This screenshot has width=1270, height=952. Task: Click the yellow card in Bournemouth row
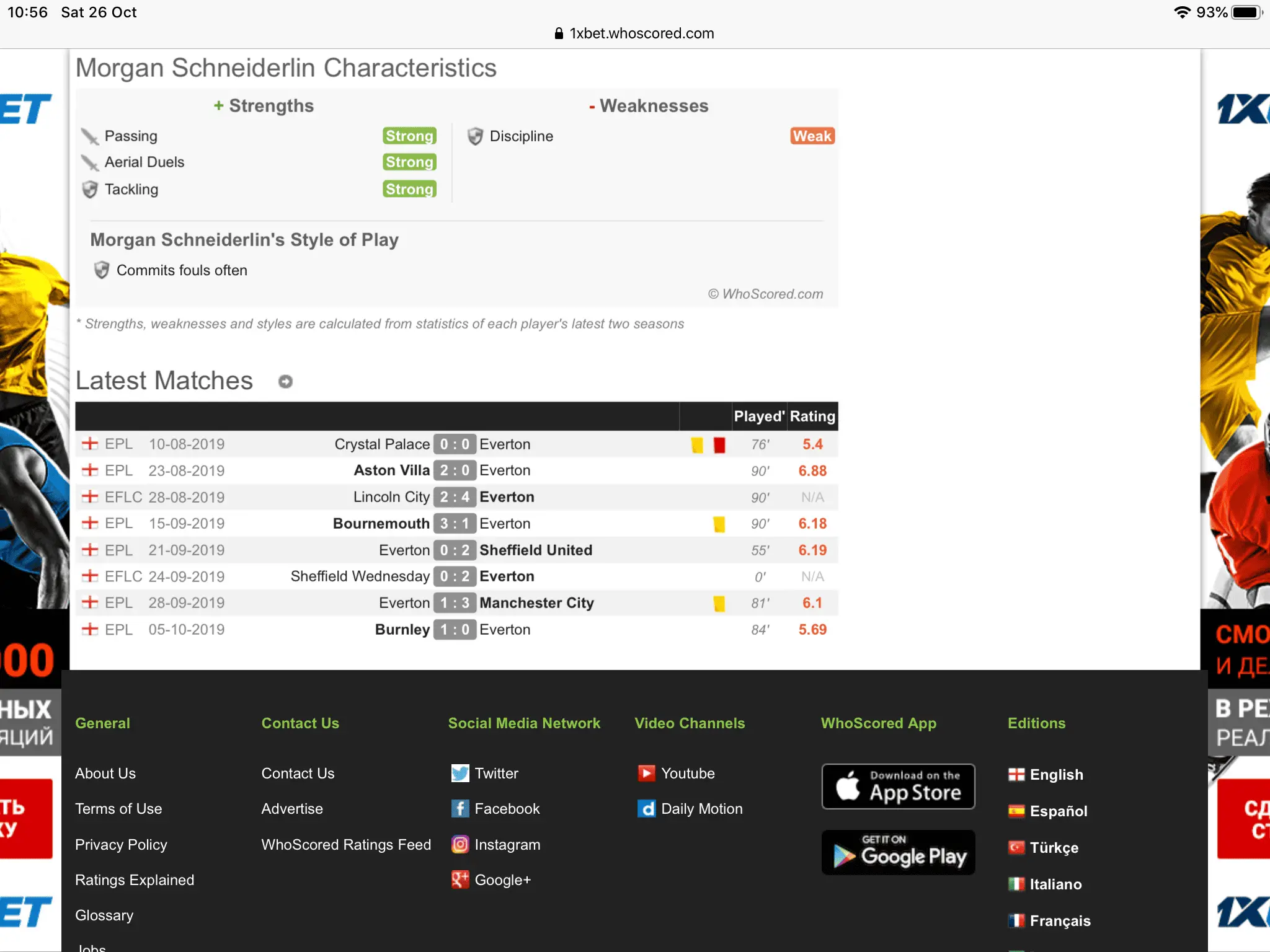click(x=719, y=524)
